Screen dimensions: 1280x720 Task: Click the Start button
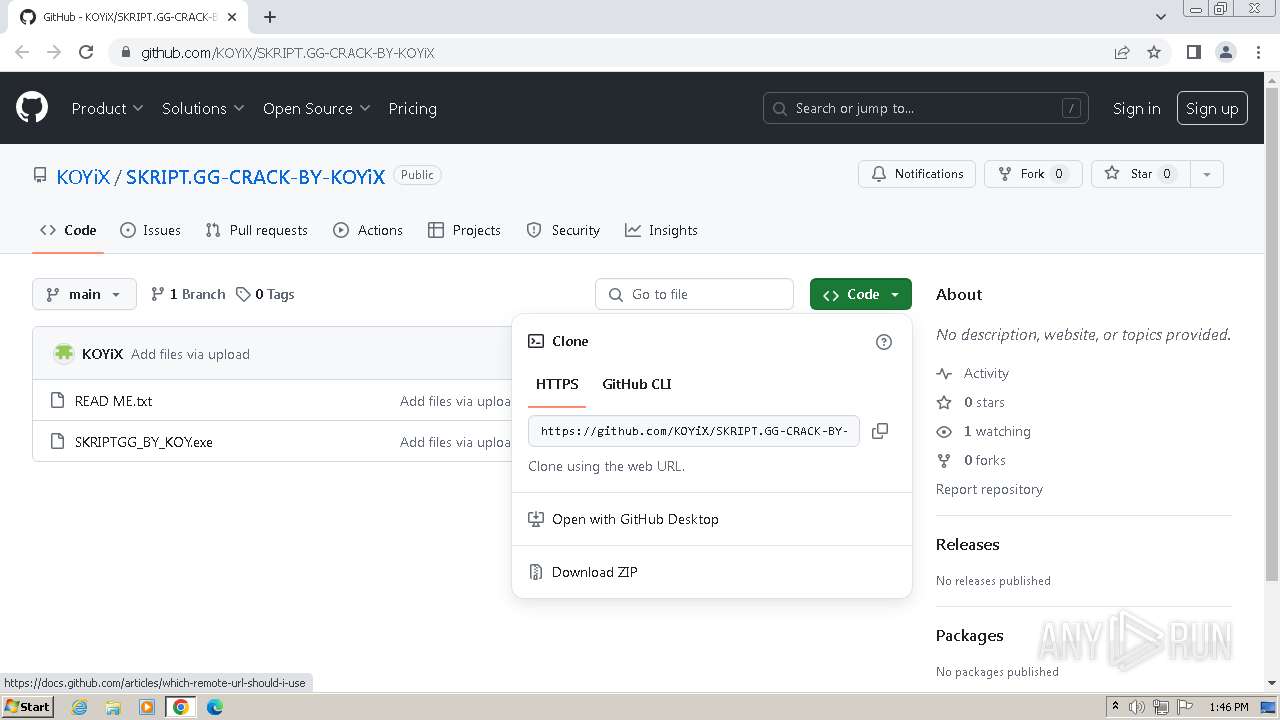click(x=27, y=706)
